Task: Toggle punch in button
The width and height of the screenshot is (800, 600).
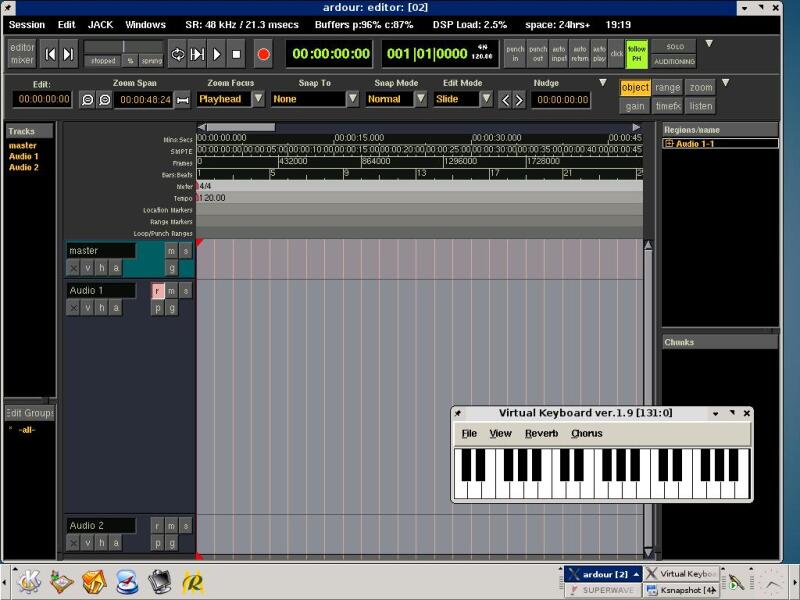Action: tap(515, 54)
